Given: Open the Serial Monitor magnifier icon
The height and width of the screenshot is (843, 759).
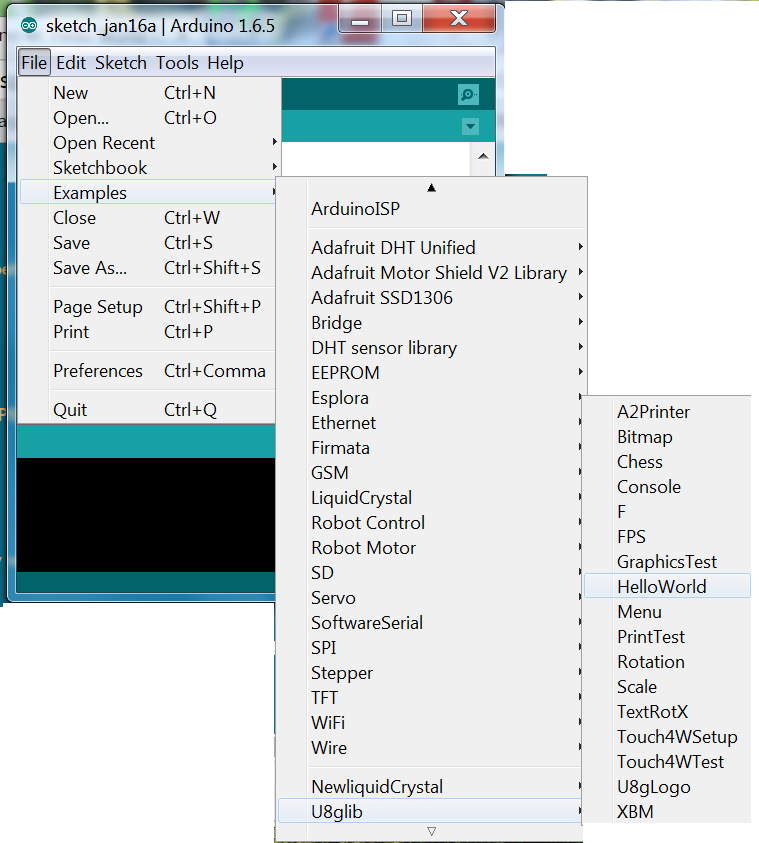Looking at the screenshot, I should [469, 95].
